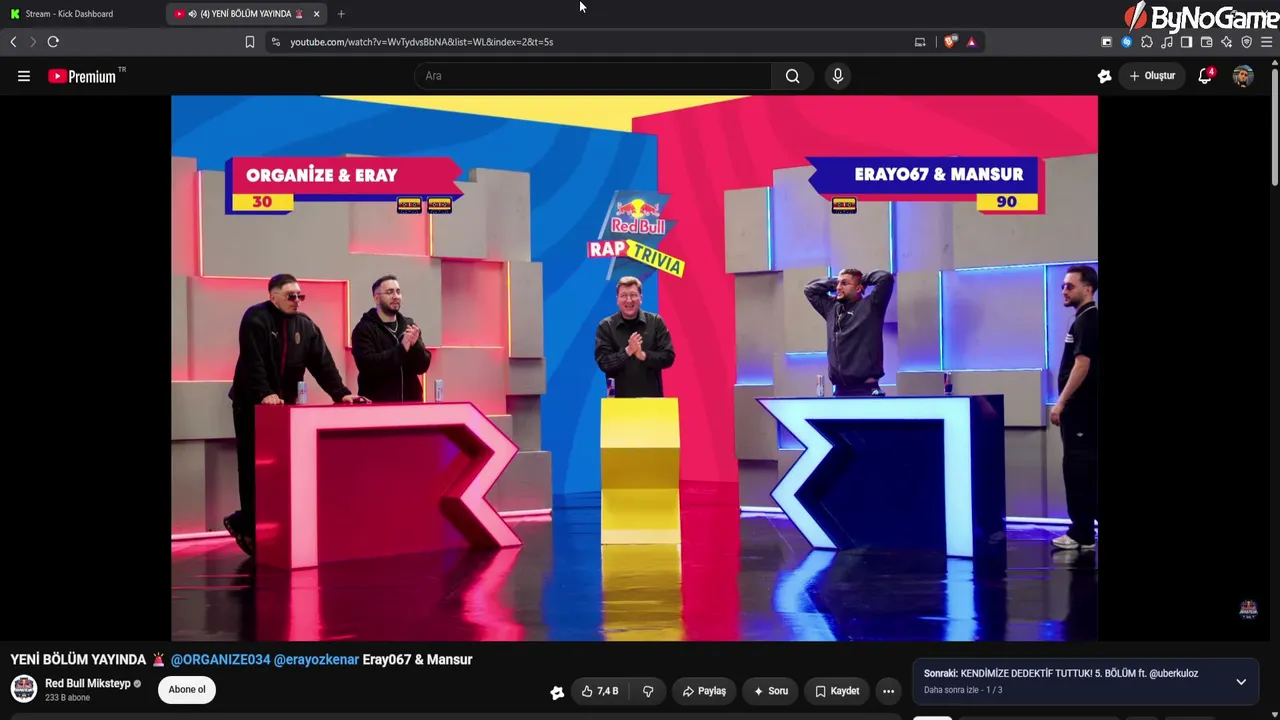Open the Red Bull Miksteyp channel name

88,684
